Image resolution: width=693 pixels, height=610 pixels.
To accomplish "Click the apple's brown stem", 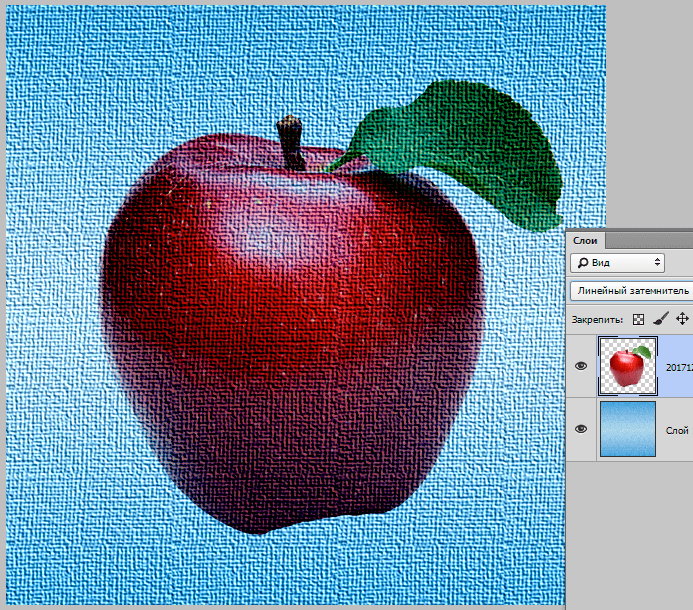I will [x=292, y=144].
